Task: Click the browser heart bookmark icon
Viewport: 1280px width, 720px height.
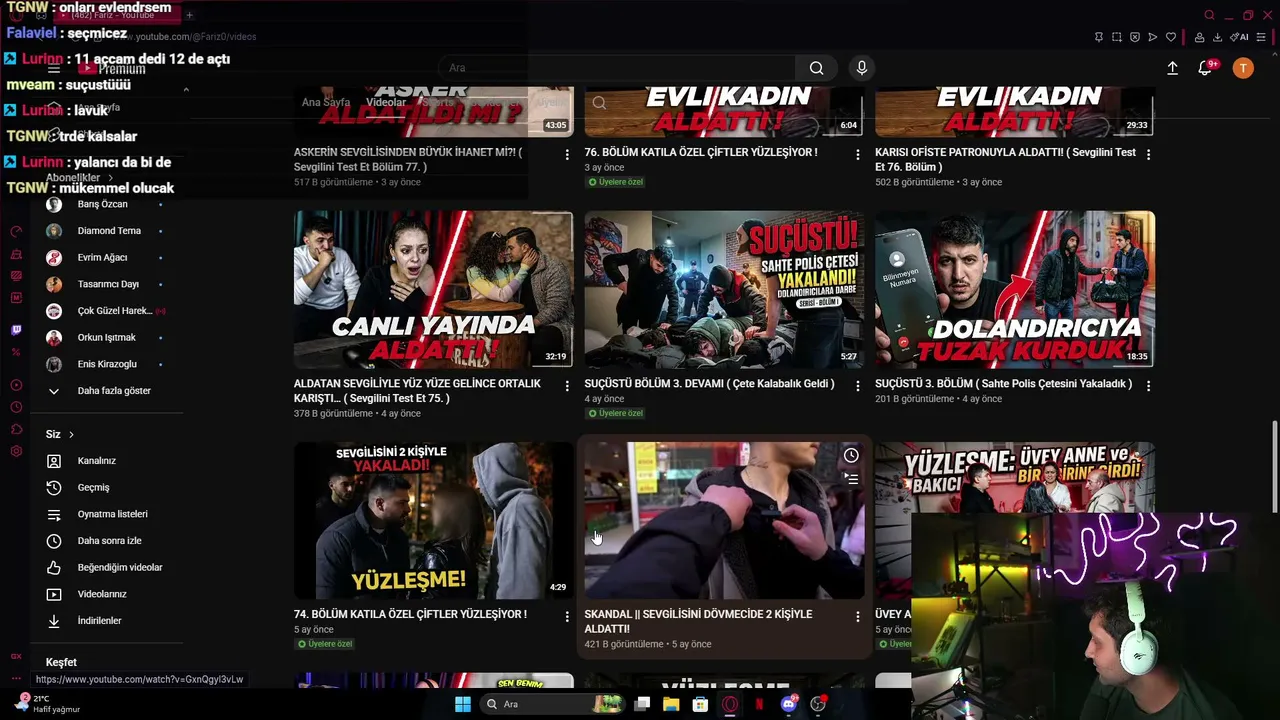Action: [x=1171, y=37]
